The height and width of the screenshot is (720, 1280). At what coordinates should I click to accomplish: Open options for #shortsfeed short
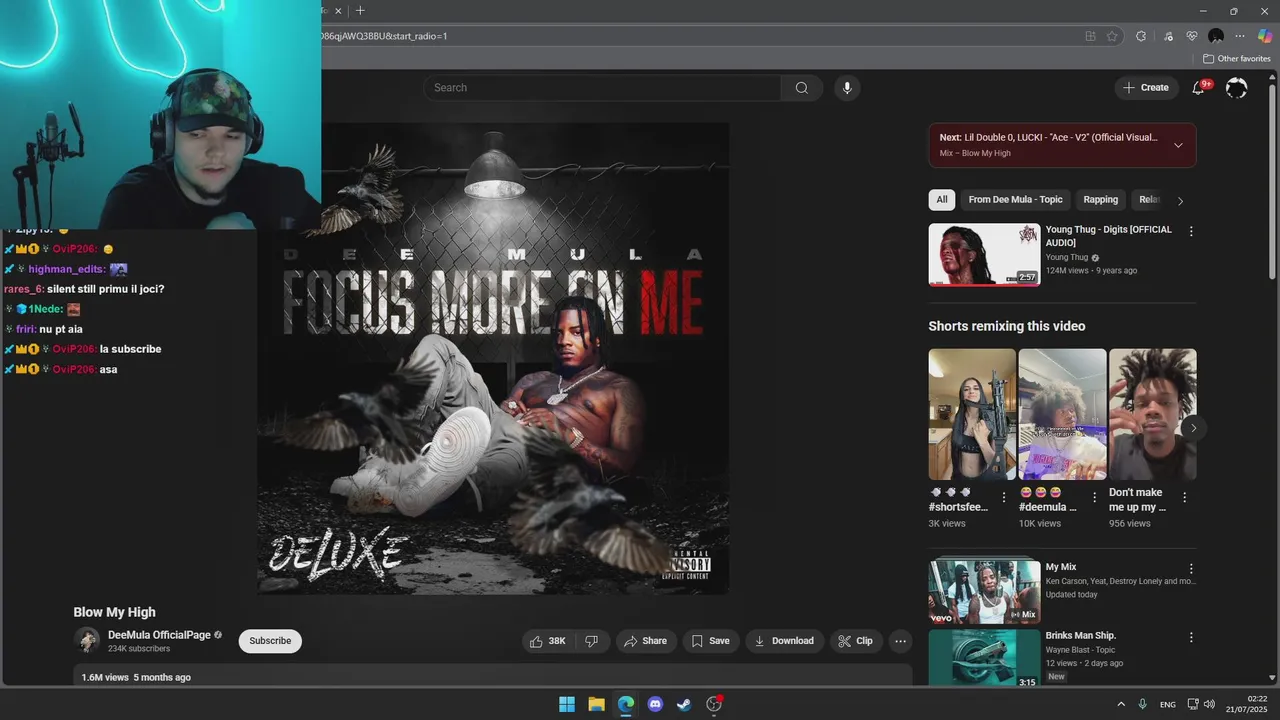click(1004, 497)
